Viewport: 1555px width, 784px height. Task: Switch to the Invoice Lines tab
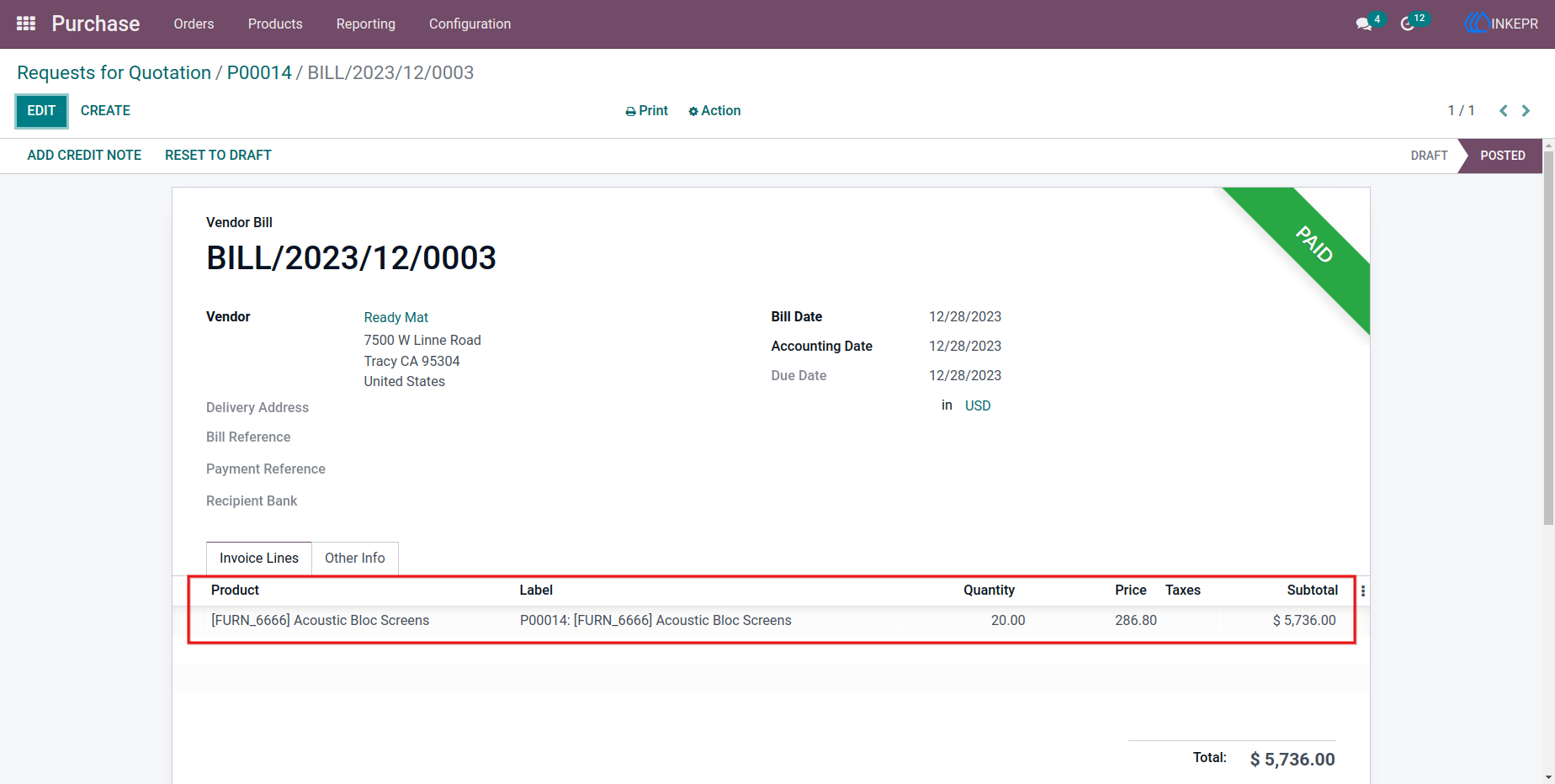click(x=259, y=559)
